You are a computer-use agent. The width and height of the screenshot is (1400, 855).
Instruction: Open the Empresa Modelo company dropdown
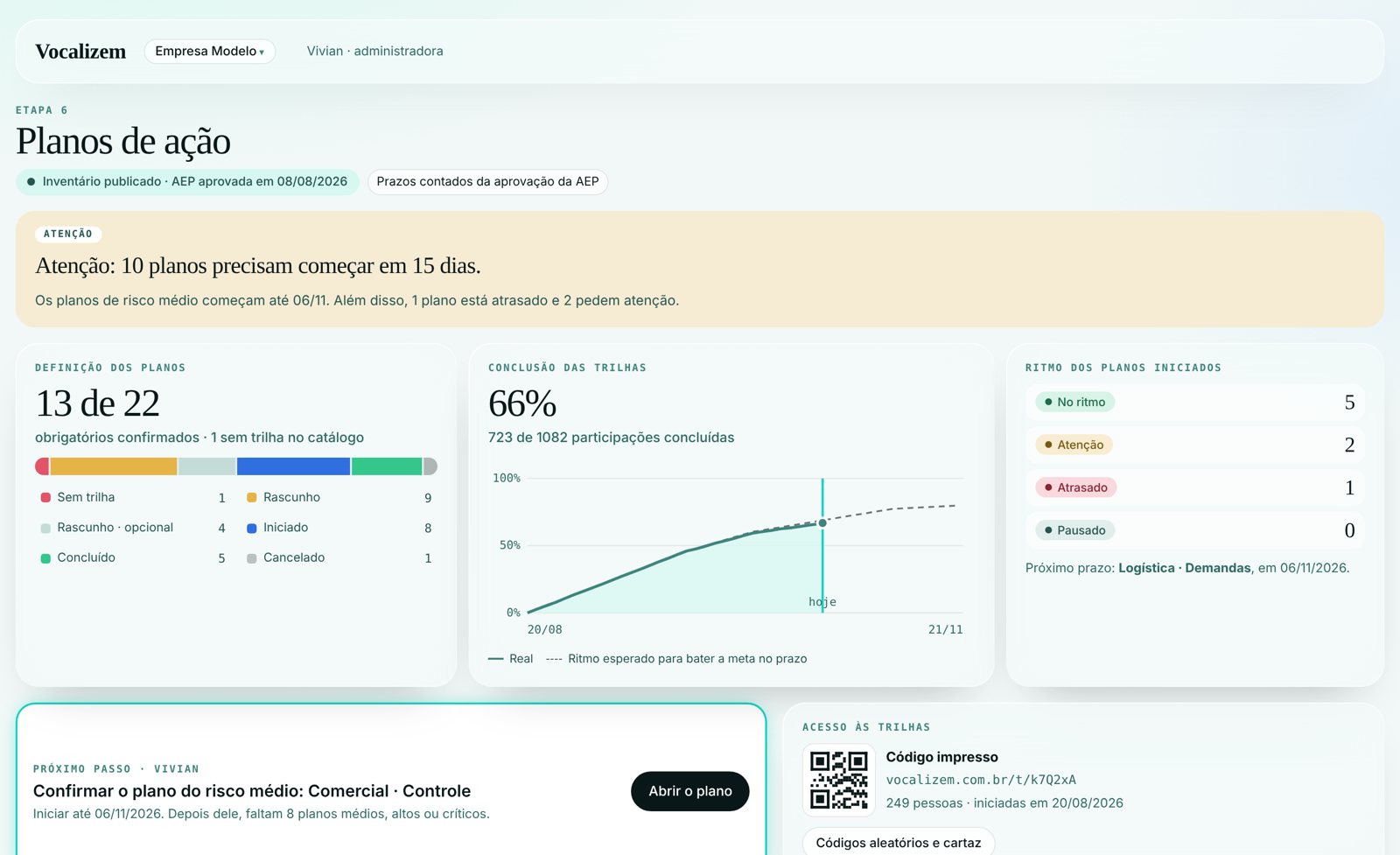click(x=210, y=52)
